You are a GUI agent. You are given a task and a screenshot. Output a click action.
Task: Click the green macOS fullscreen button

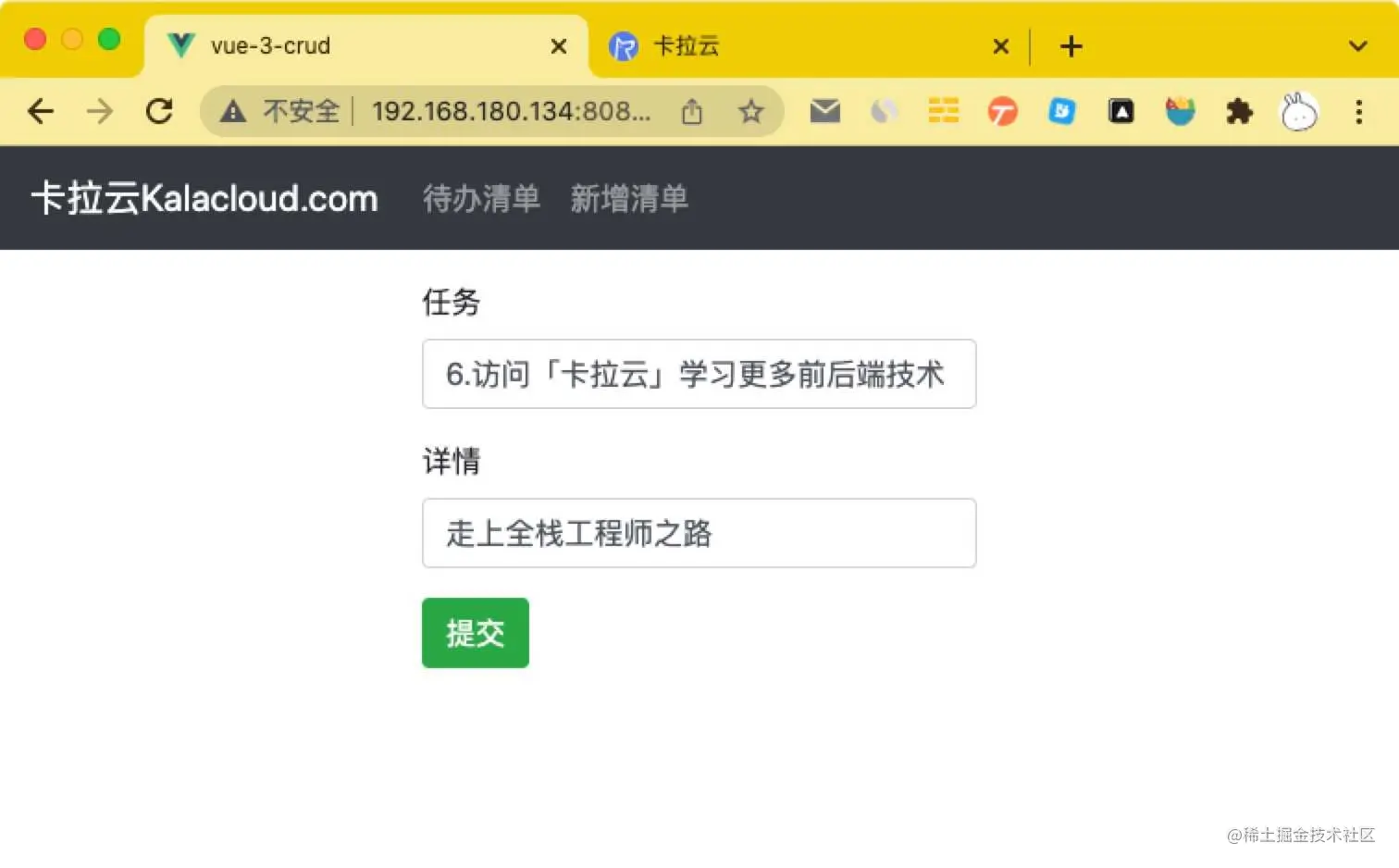pos(109,39)
